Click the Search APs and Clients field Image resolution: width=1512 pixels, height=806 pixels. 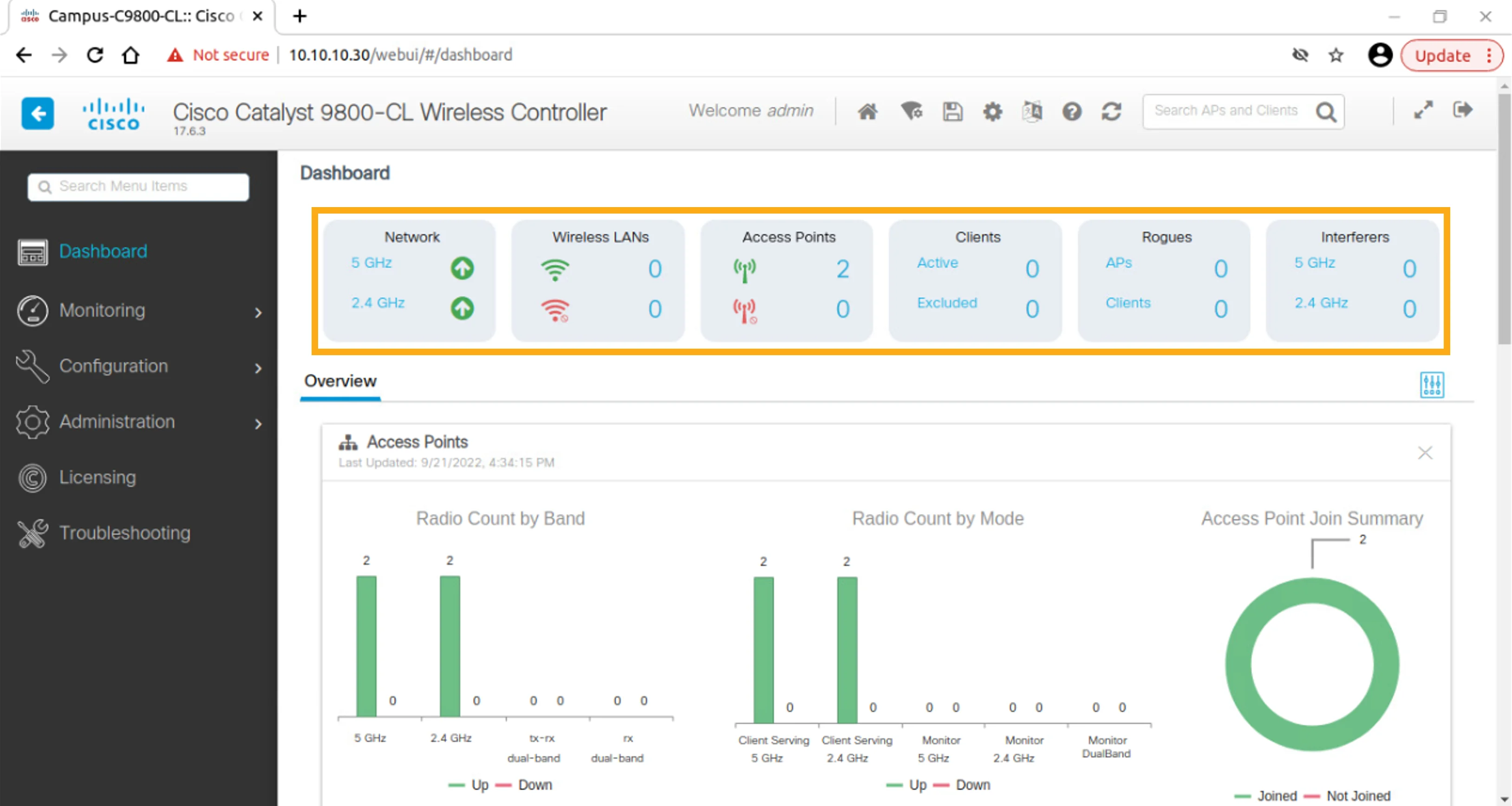[1232, 111]
